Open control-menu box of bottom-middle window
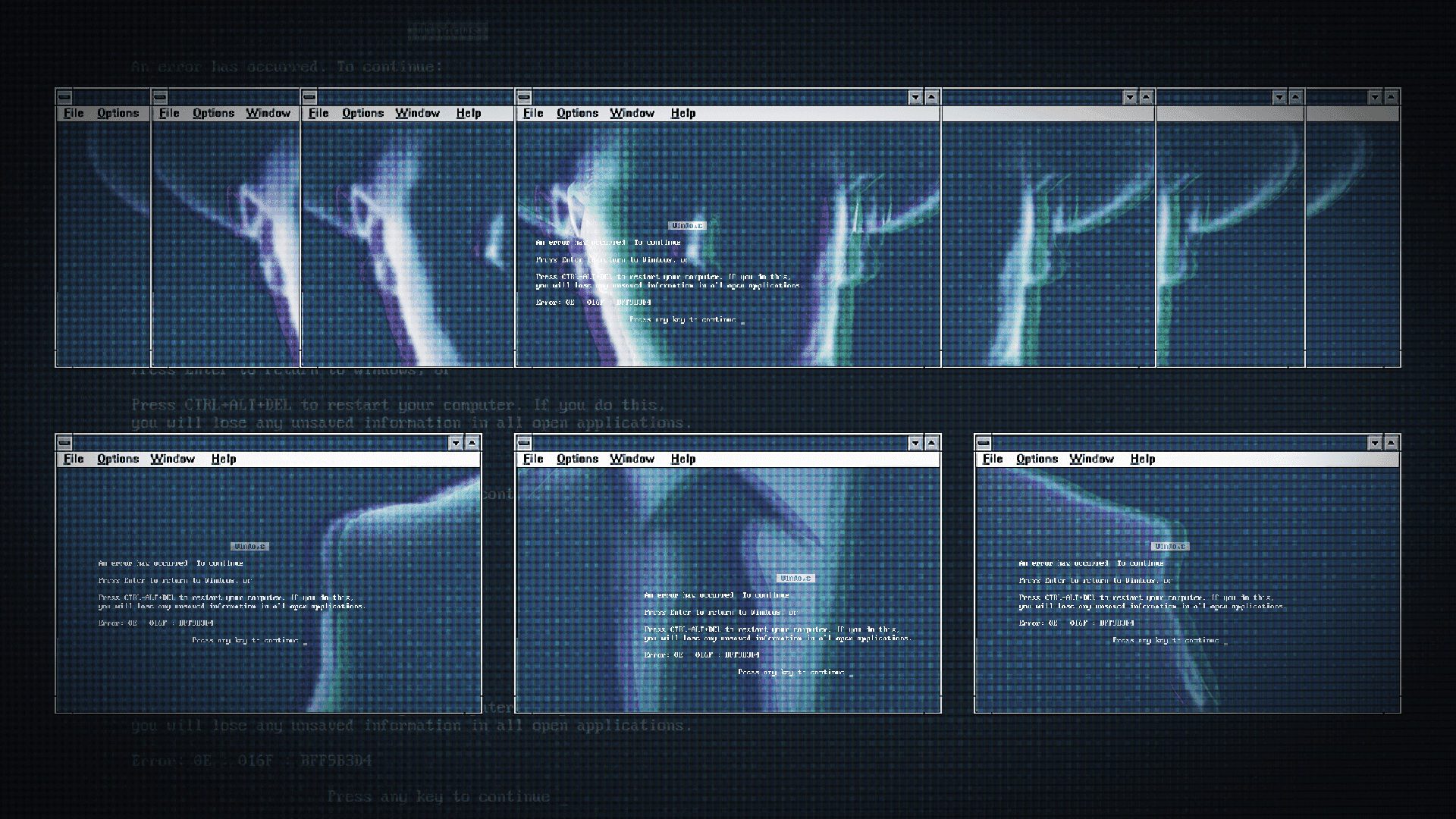The image size is (1456, 819). tap(524, 443)
